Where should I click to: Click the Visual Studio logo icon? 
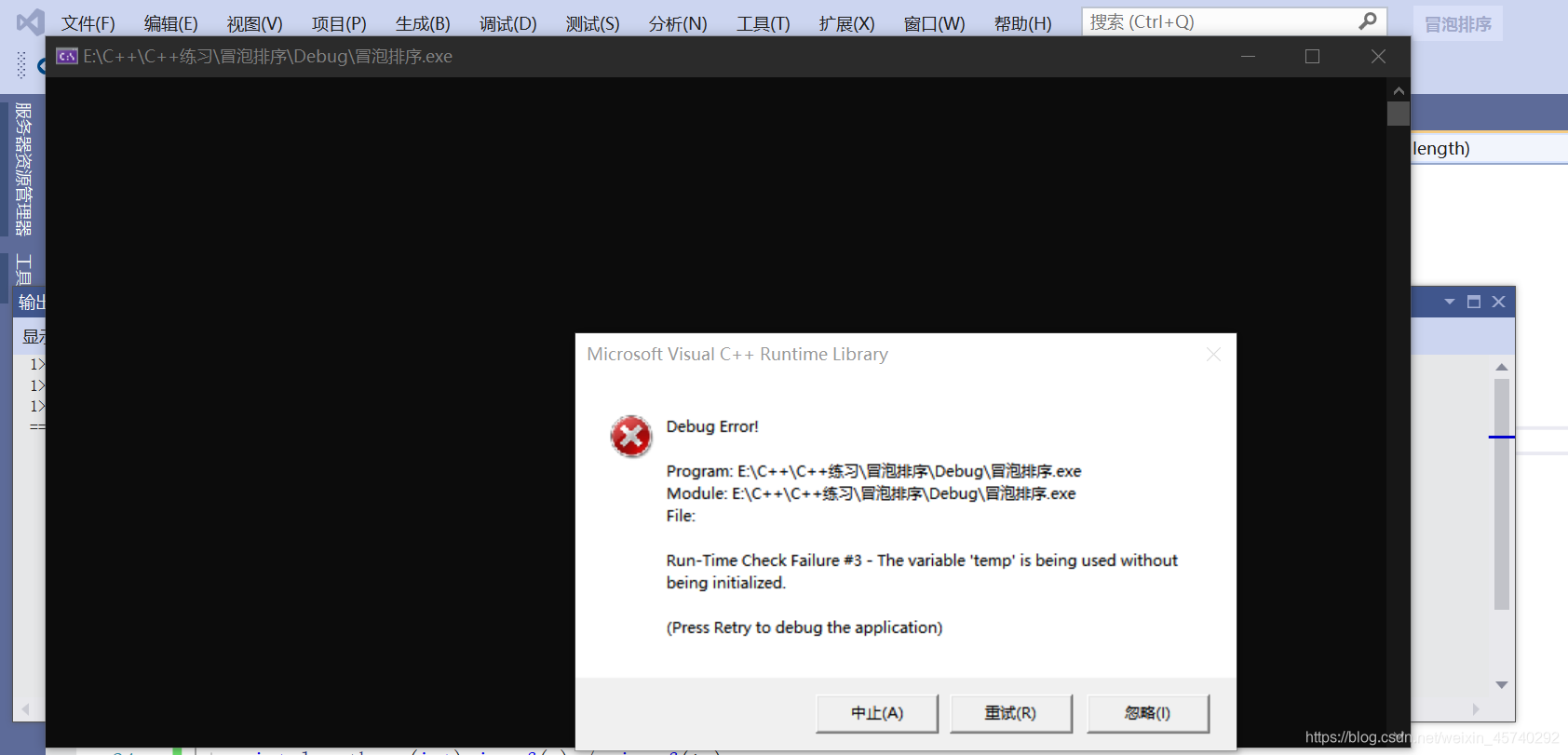point(30,21)
